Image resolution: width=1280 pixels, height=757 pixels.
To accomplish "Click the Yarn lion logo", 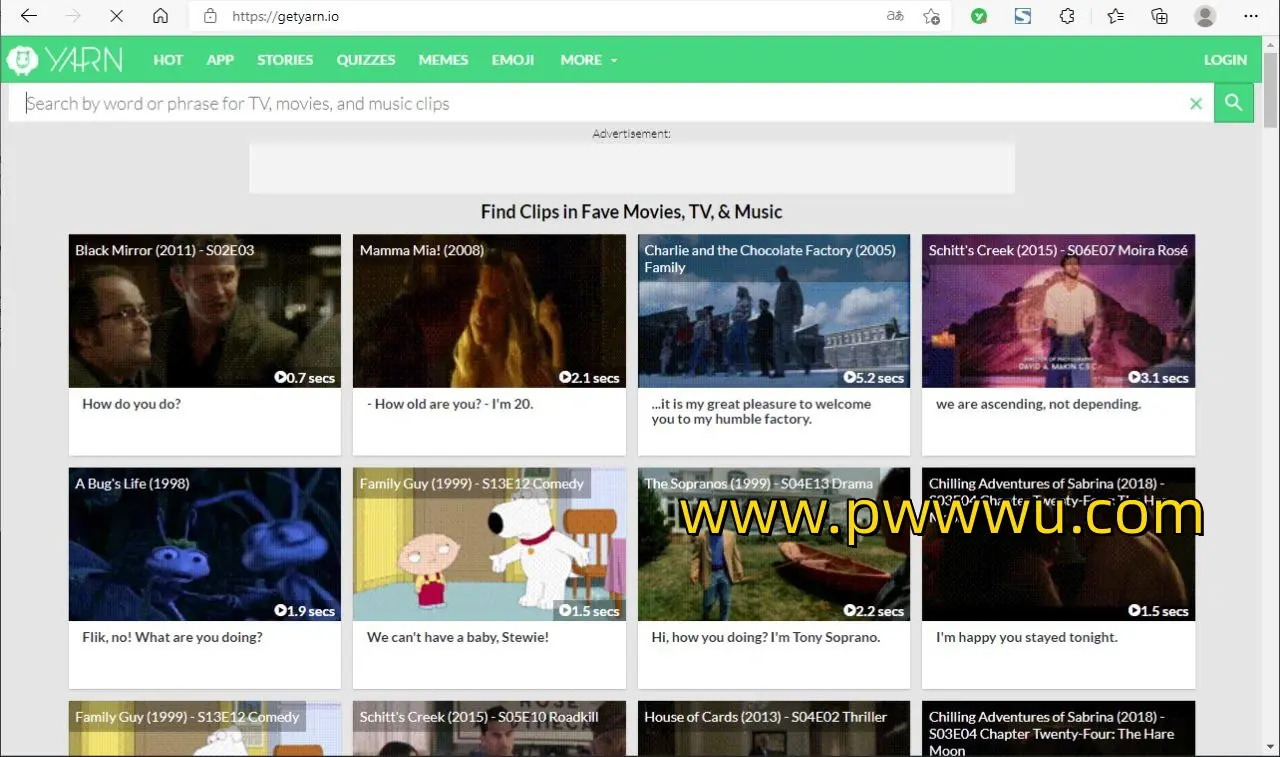I will click(22, 60).
